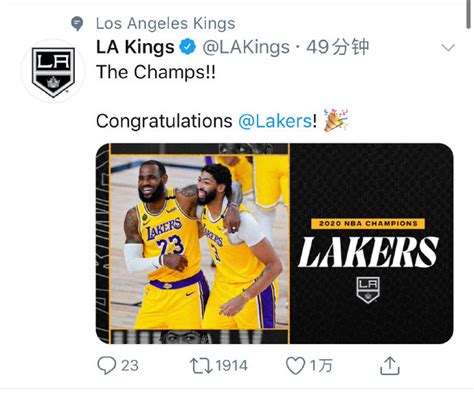Click the scrollbar on the right edge
474x399 pixels.
click(469, 15)
